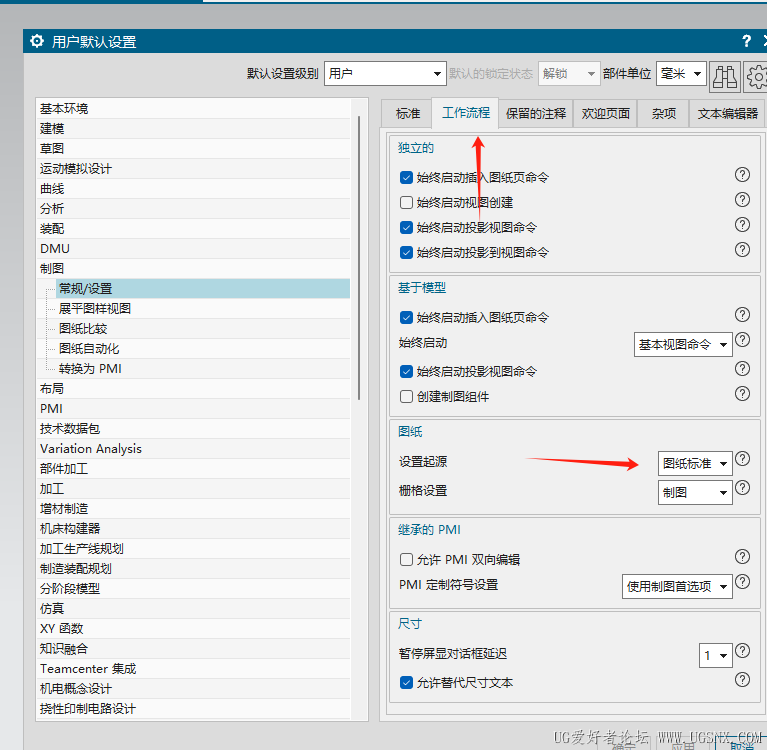
Task: Select 基本环境 in the category list
Action: (x=64, y=109)
